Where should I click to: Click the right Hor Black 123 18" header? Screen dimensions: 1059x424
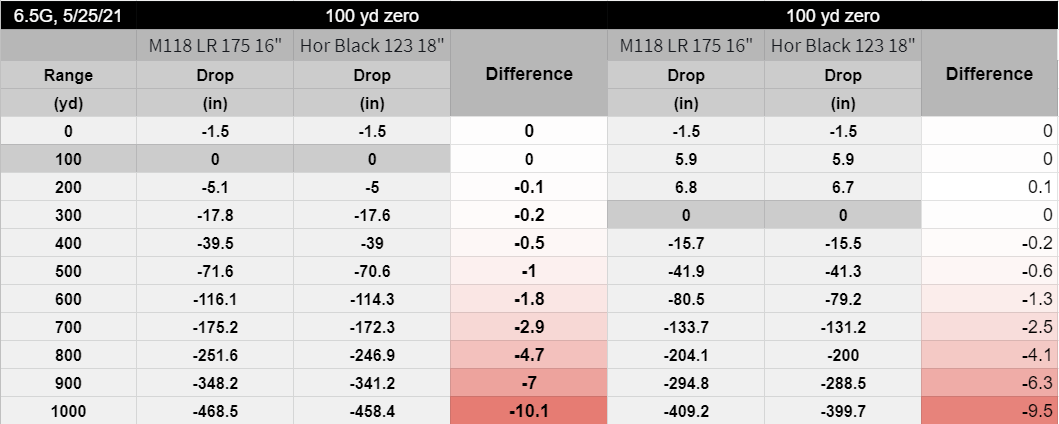(x=843, y=46)
